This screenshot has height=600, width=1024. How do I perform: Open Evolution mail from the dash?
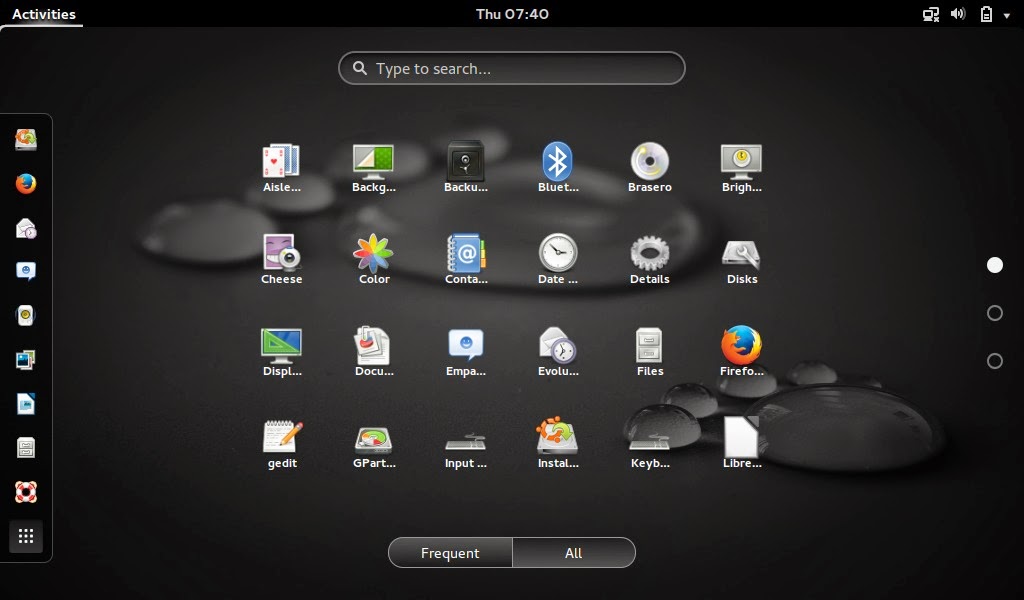(26, 229)
